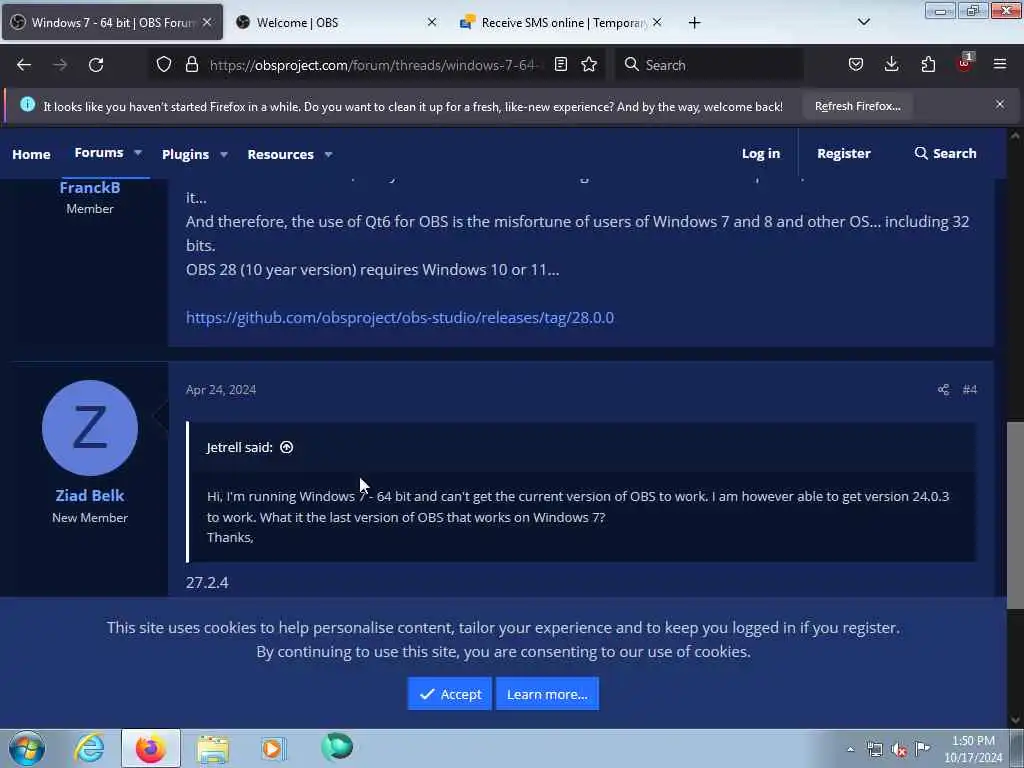The height and width of the screenshot is (768, 1024).
Task: Reload the current page
Action: 96,65
